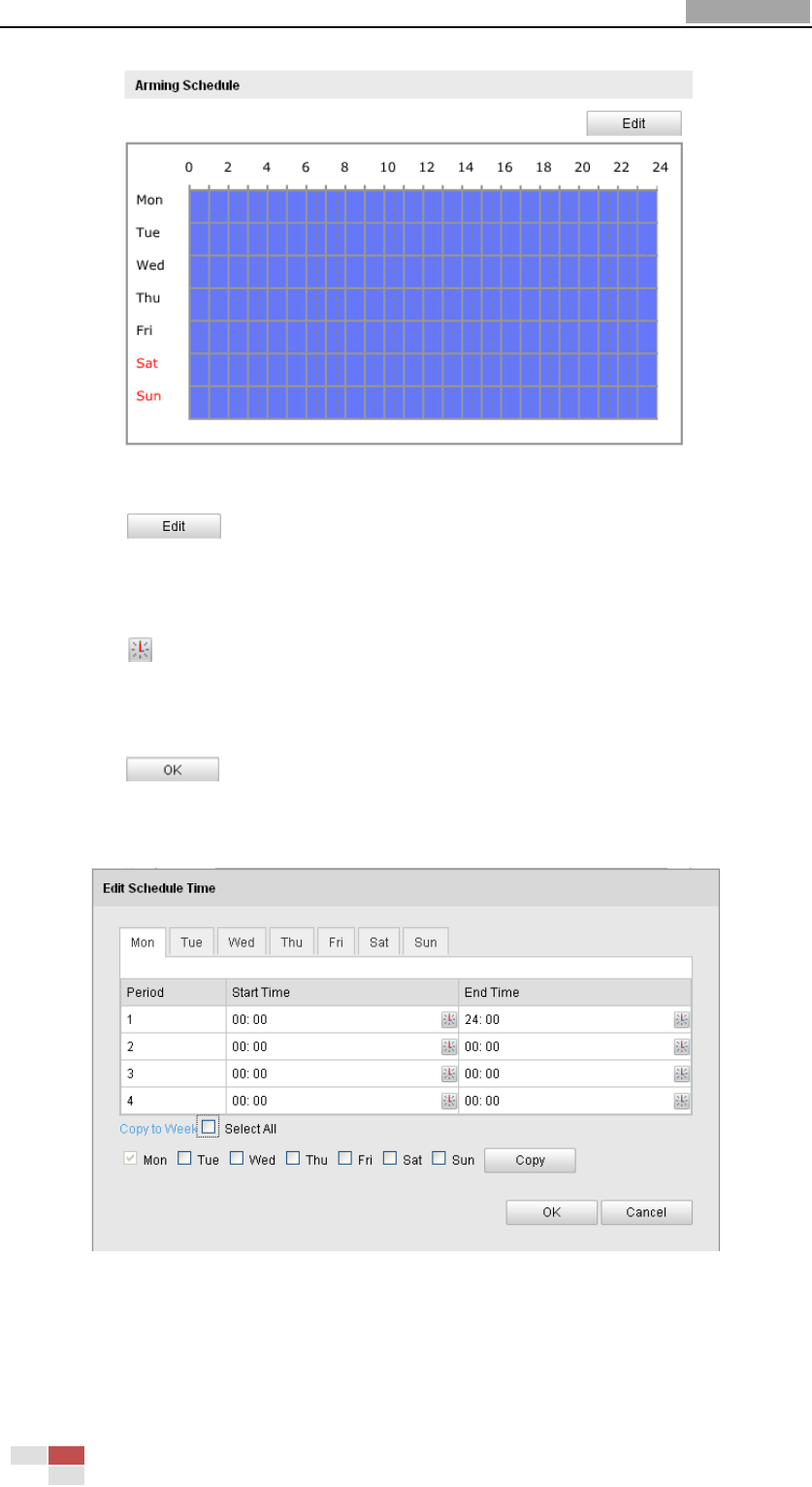Screen dimensions: 812x1487
Task: Open time picker for Period 2 End Time
Action: [x=682, y=1046]
